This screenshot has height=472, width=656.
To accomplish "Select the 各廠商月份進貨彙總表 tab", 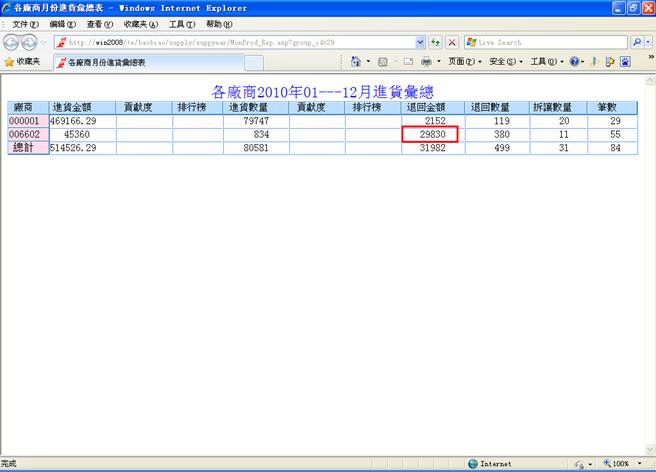I will click(x=105, y=62).
